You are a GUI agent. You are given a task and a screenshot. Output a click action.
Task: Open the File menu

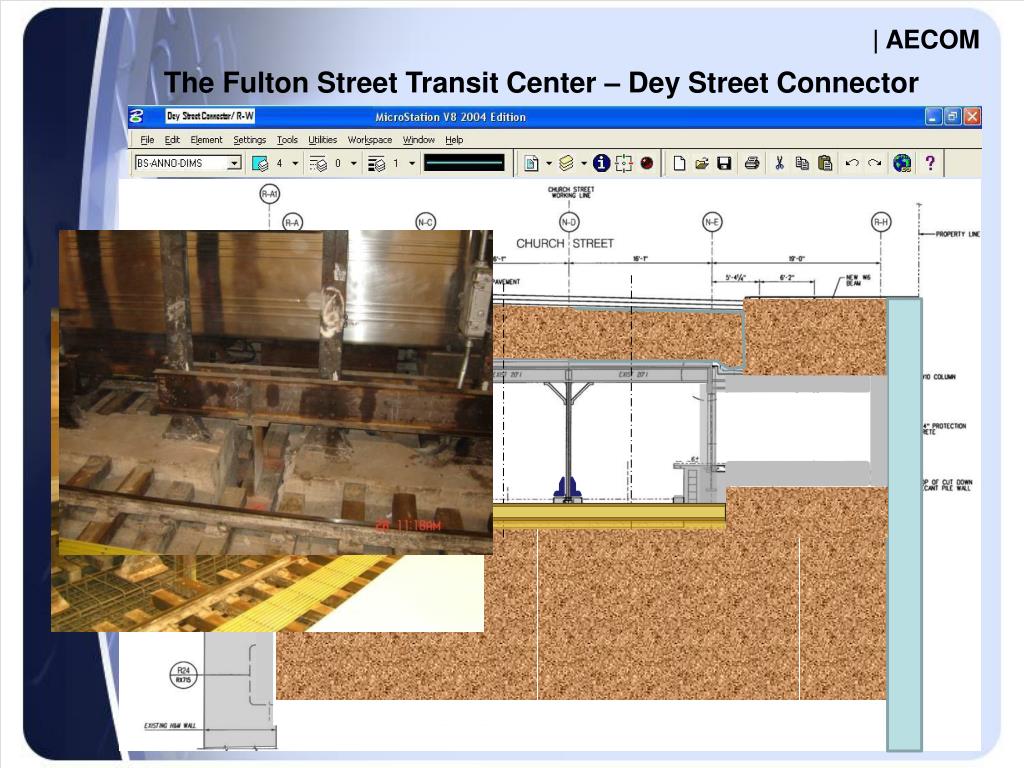tap(147, 140)
